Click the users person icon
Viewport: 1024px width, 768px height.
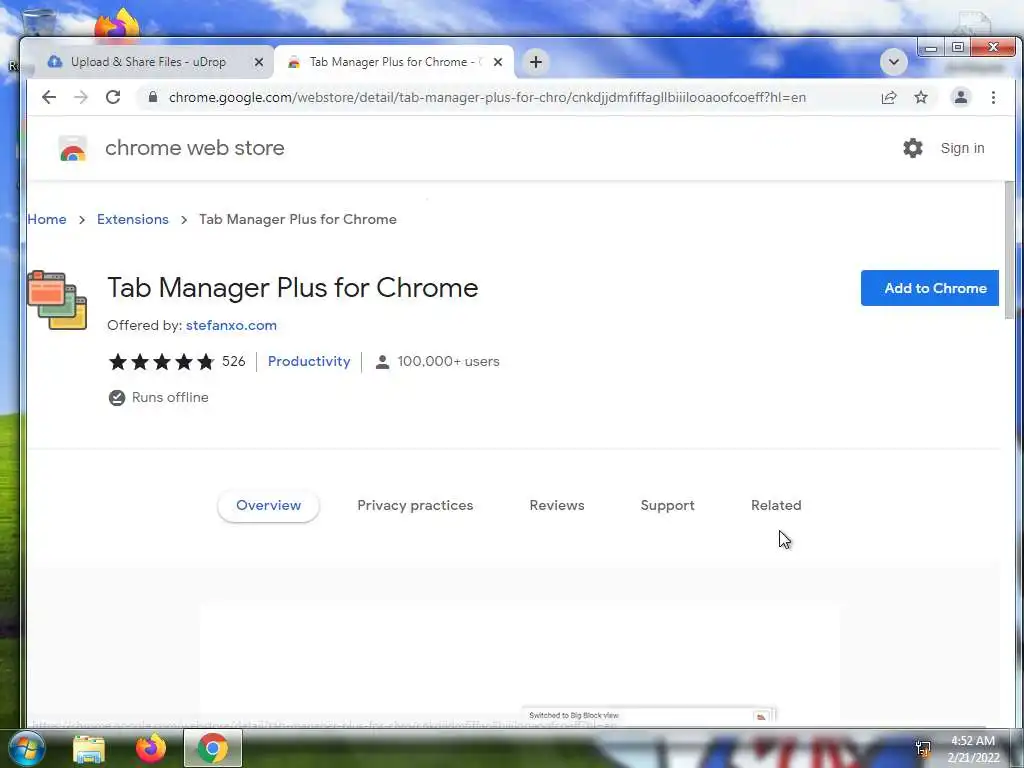pyautogui.click(x=383, y=362)
